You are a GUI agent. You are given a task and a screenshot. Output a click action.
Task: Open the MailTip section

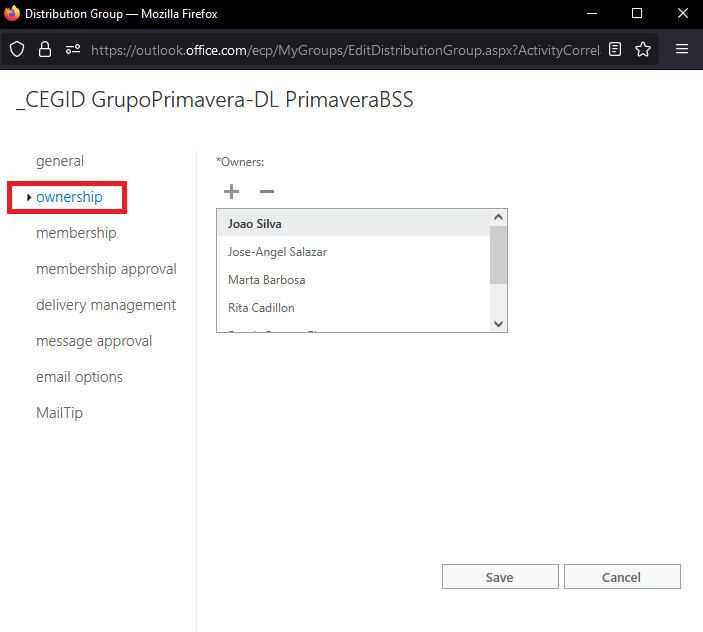coord(59,413)
